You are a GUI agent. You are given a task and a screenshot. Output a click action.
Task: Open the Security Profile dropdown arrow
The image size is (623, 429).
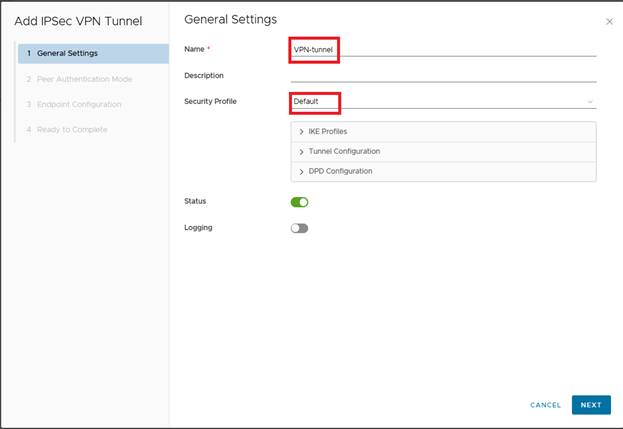coord(590,102)
